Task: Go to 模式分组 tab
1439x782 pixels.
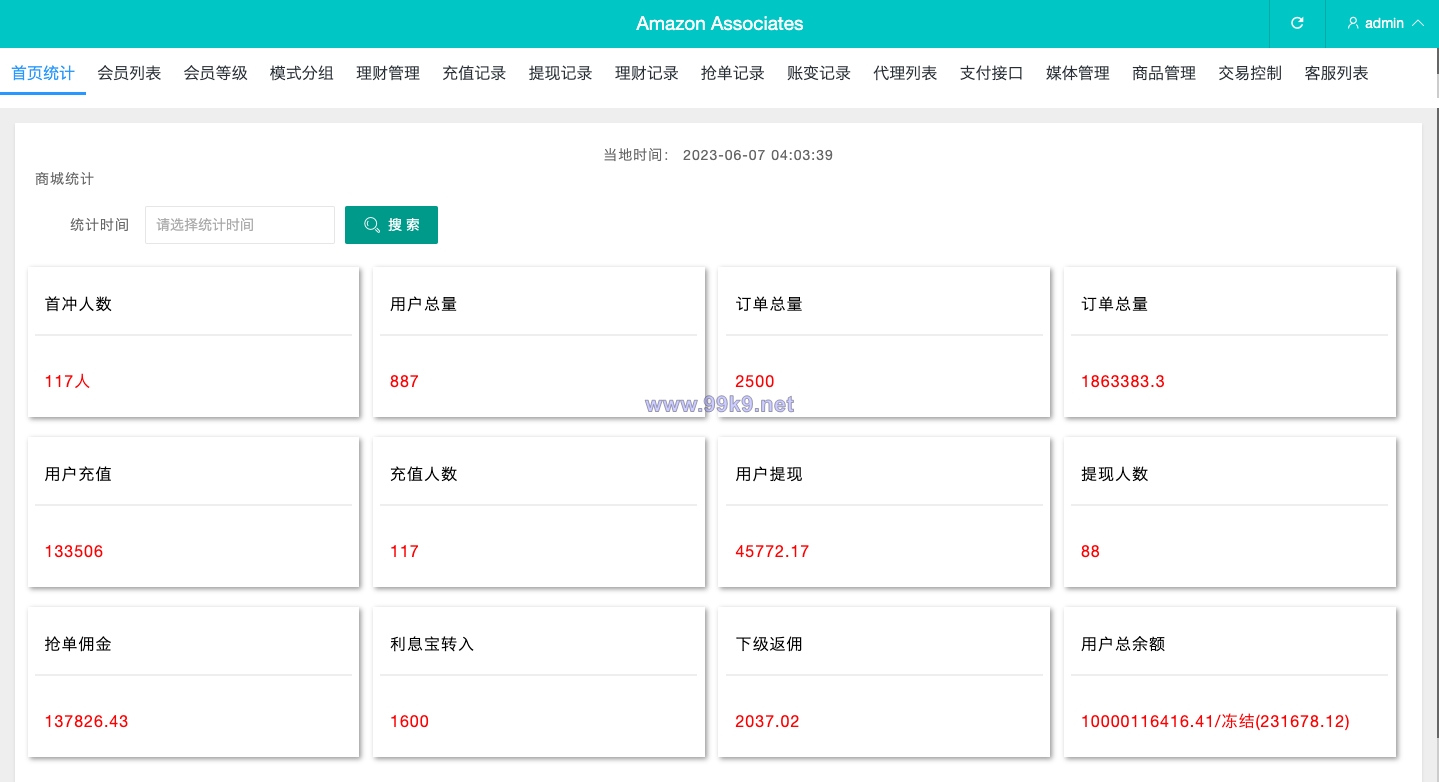Action: [302, 73]
